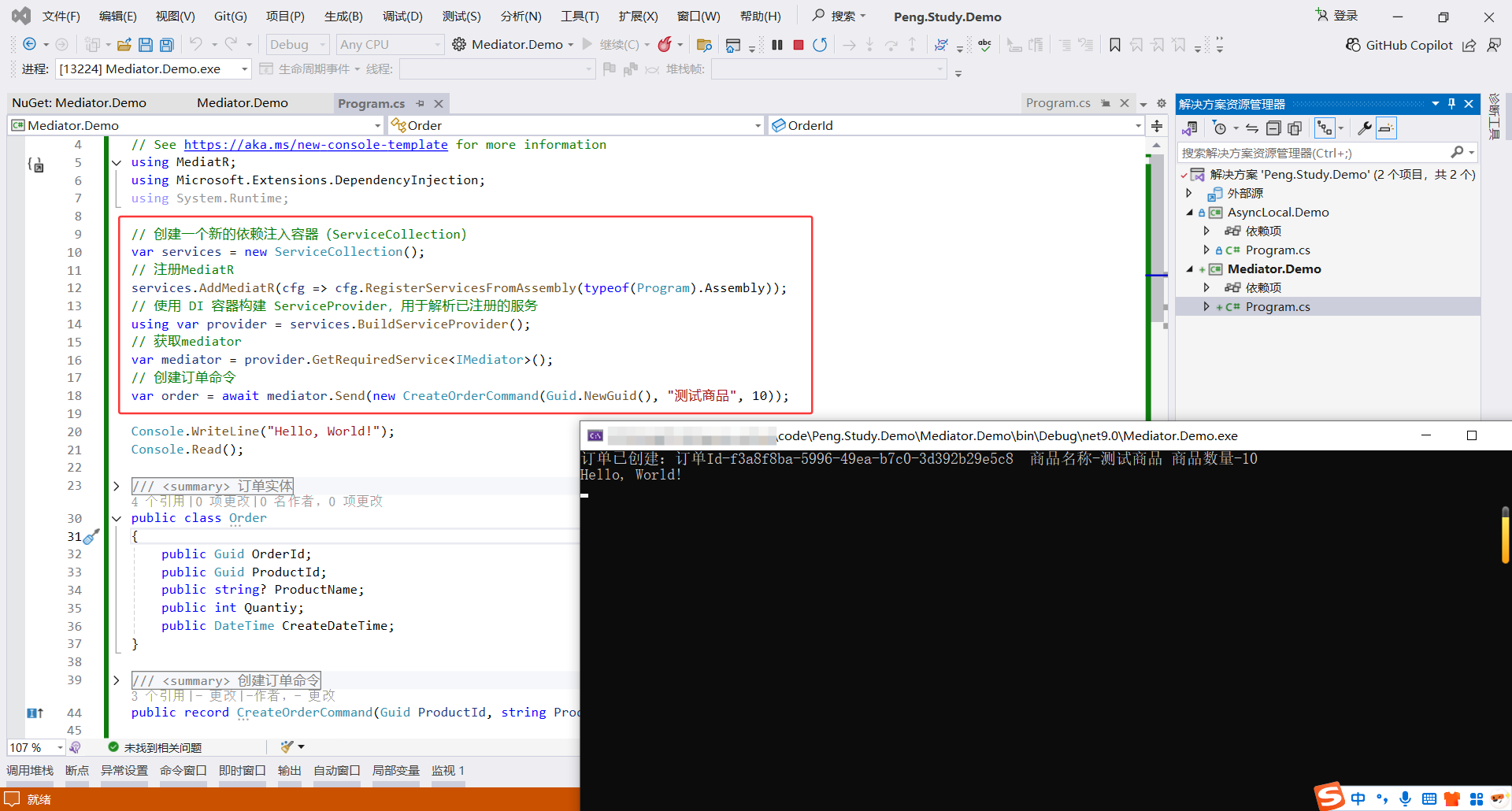Open the 工具(T) tools menu

point(580,17)
